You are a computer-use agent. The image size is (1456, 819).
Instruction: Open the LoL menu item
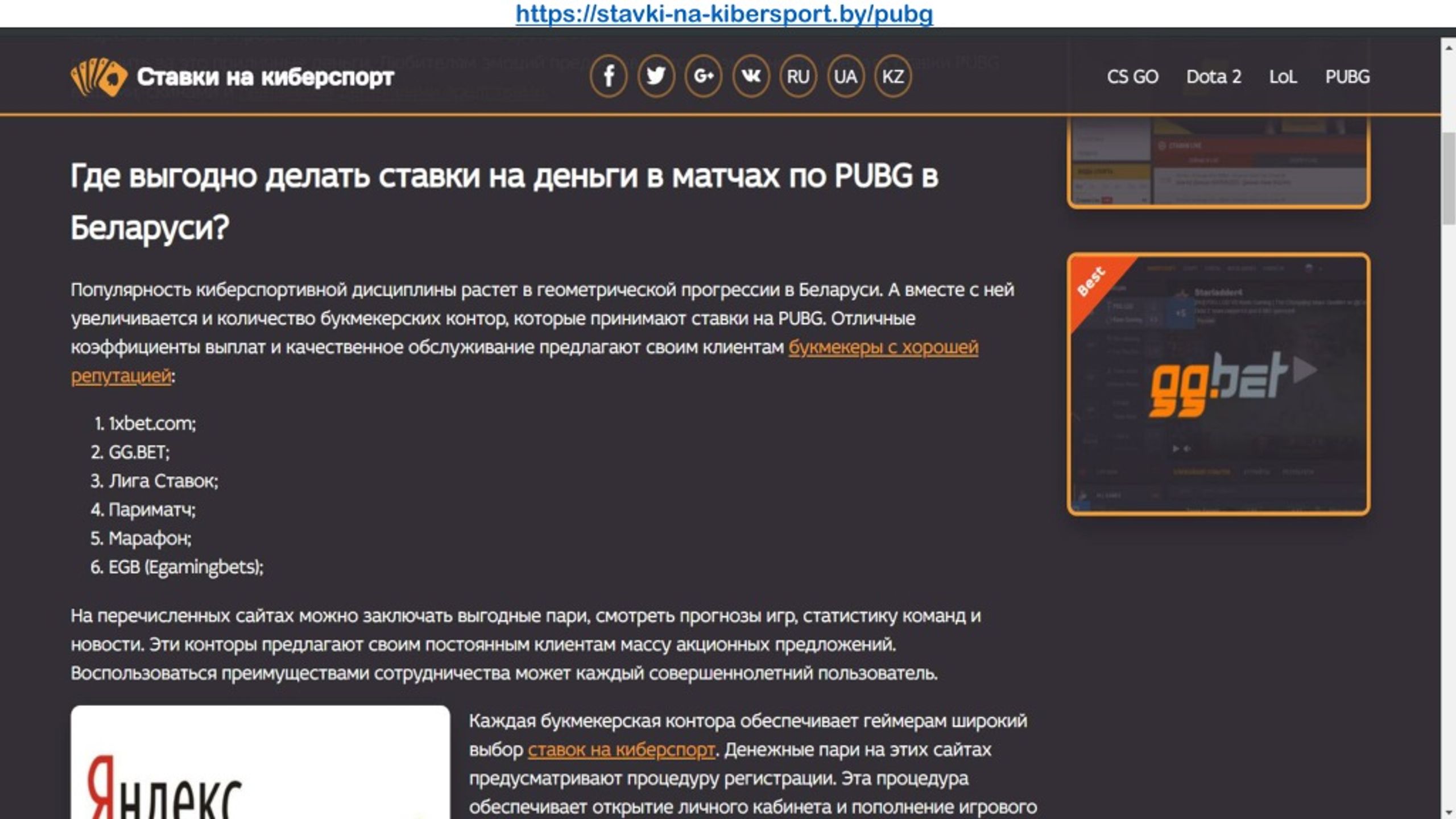pyautogui.click(x=1283, y=77)
